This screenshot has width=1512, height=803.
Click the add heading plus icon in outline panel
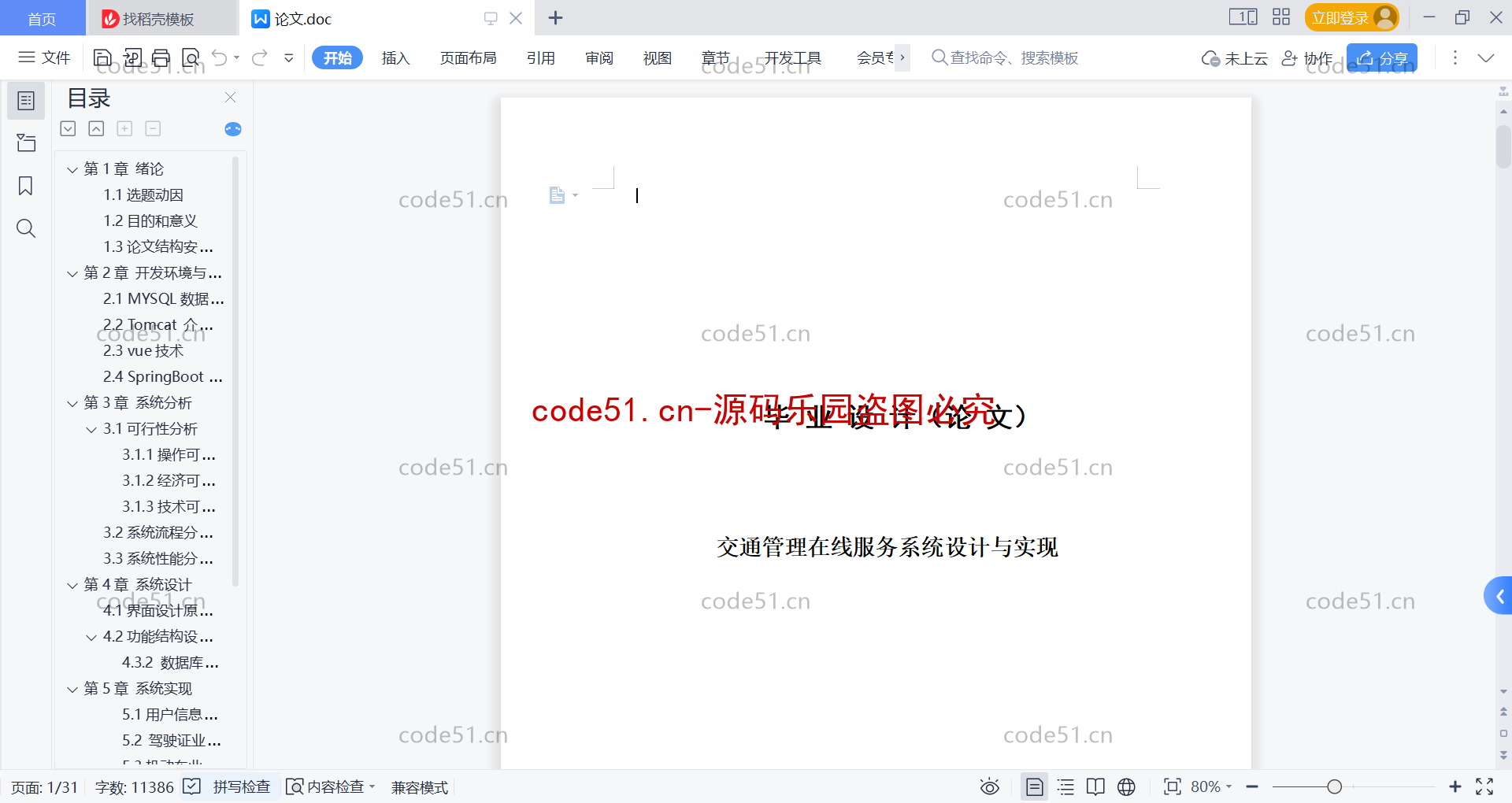[124, 128]
